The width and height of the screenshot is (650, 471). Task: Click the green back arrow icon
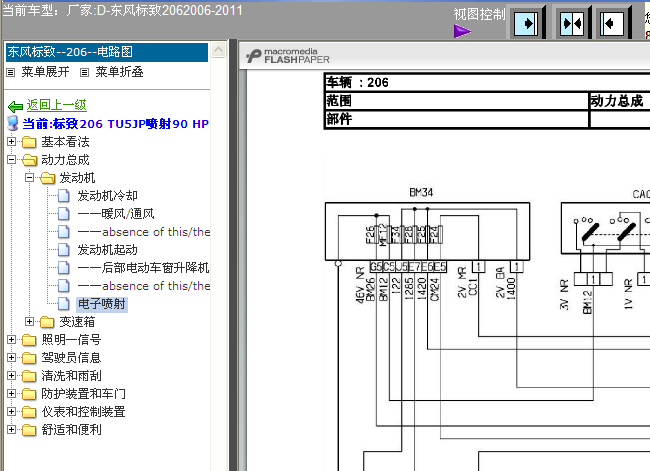coord(16,107)
